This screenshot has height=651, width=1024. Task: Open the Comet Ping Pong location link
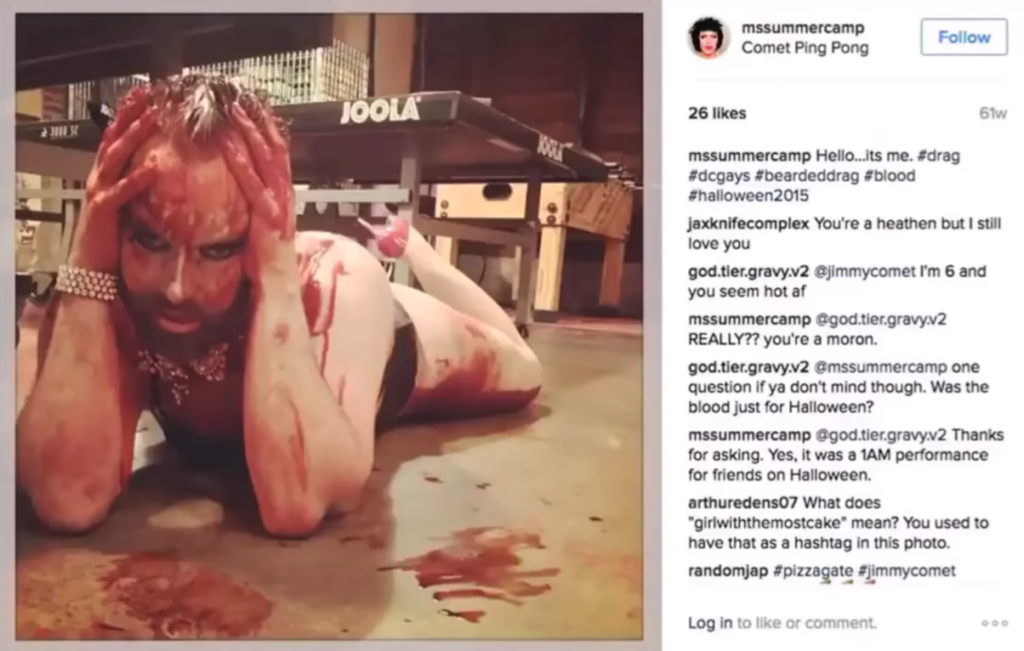click(x=805, y=48)
